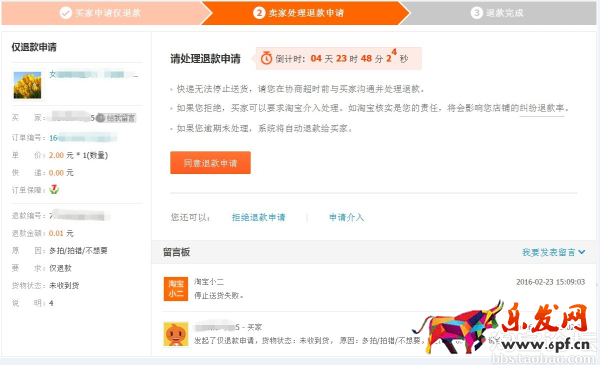Click the 申请介入 link
This screenshot has height=365, width=600.
coord(347,217)
